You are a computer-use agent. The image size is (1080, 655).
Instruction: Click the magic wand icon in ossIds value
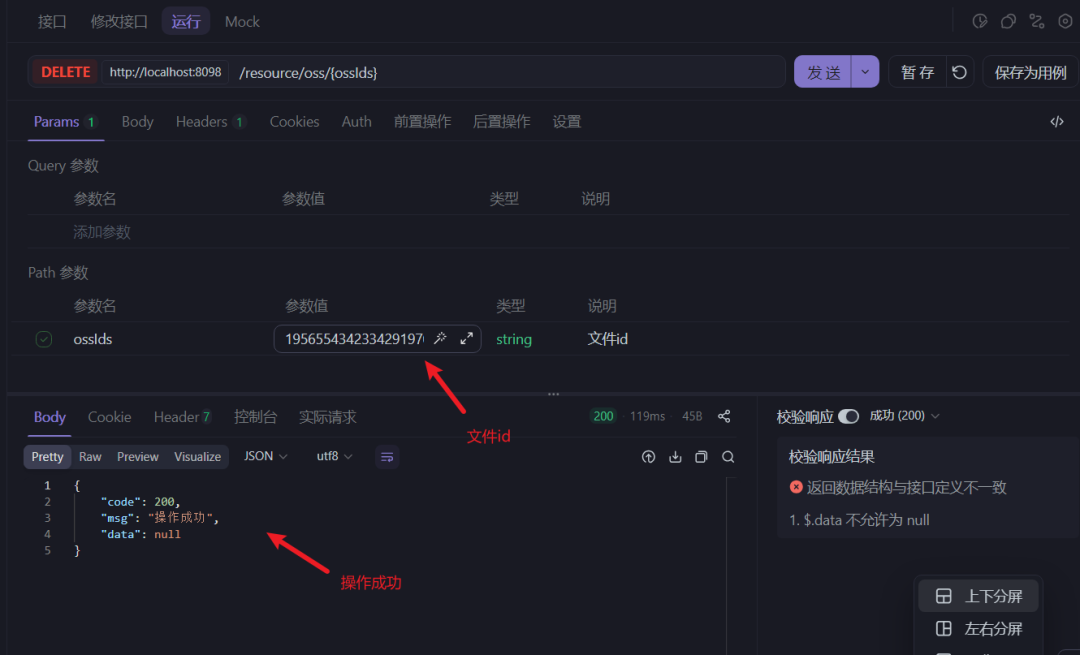440,338
